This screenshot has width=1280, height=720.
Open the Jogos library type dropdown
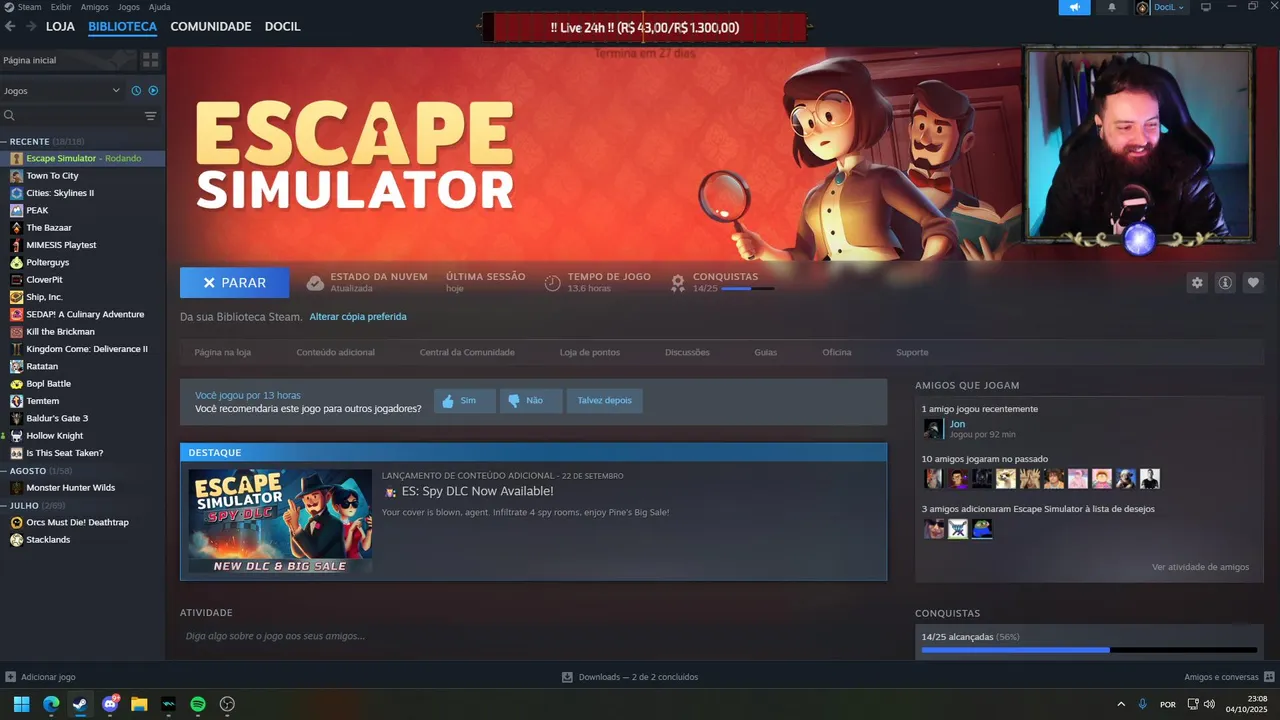click(x=62, y=90)
